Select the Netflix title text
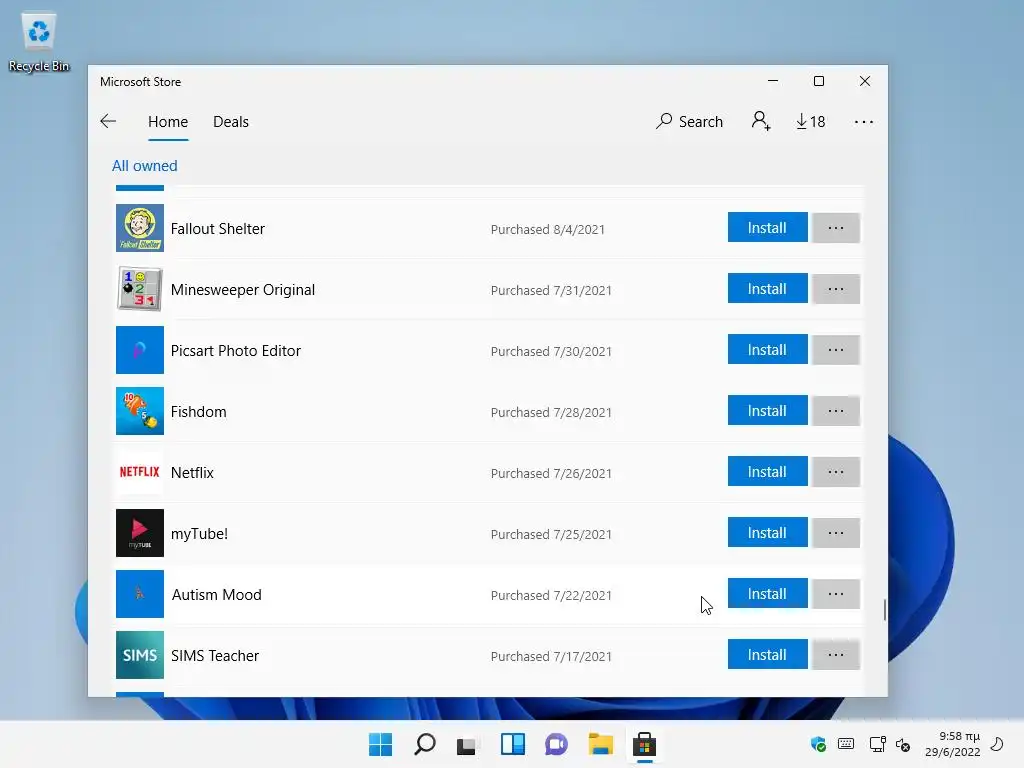 click(192, 473)
